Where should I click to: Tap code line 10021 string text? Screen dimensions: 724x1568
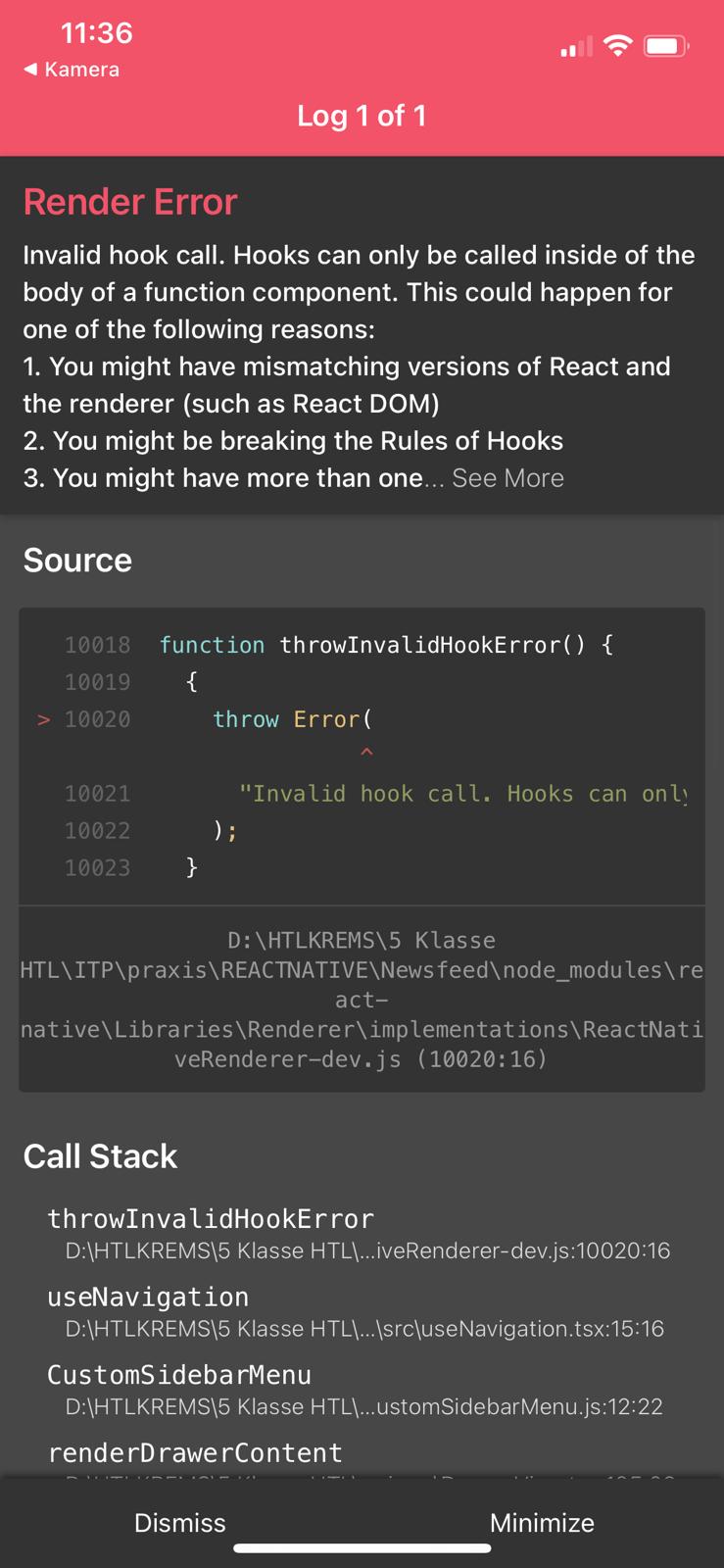[462, 794]
